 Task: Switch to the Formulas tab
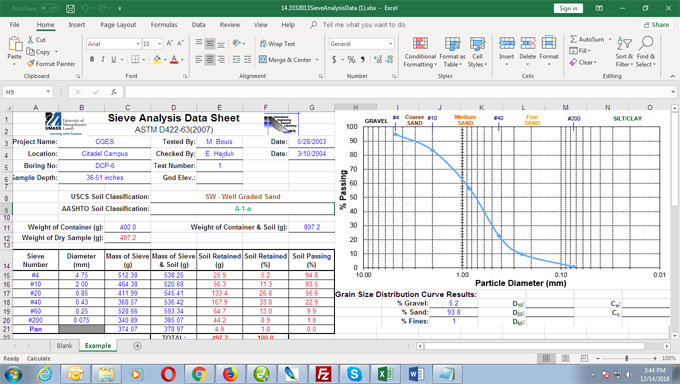pyautogui.click(x=164, y=25)
